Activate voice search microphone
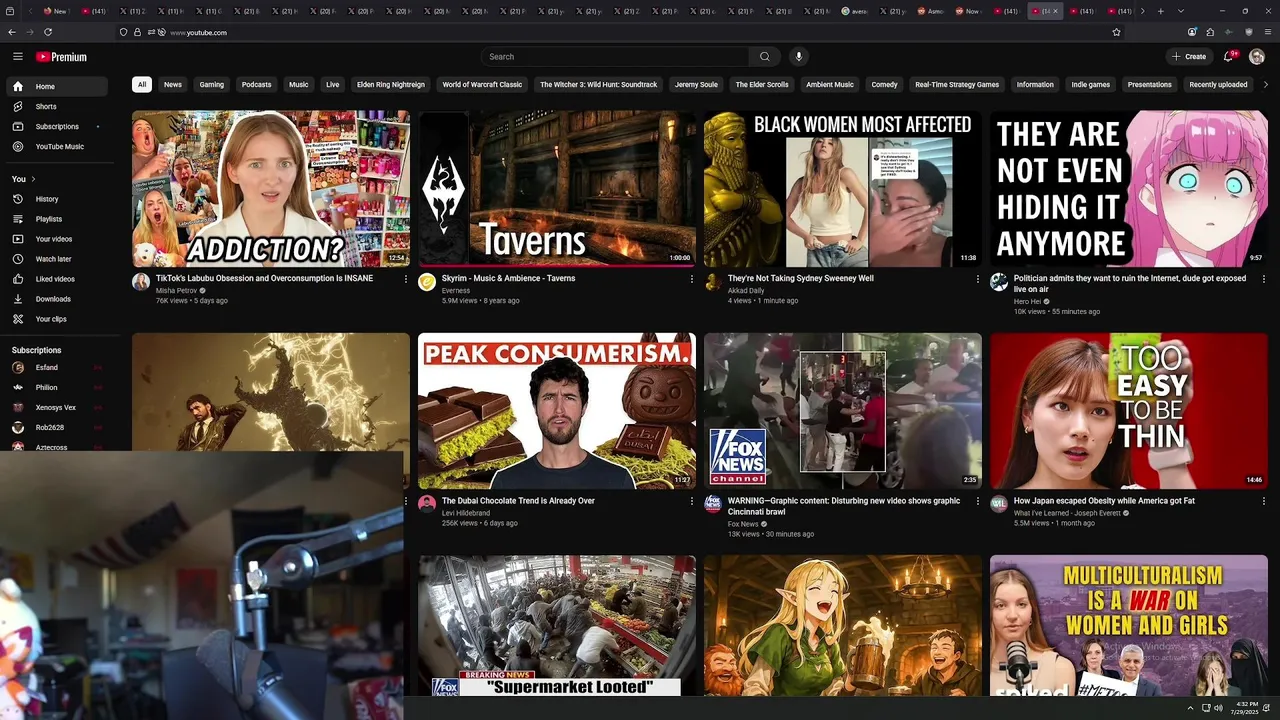The height and width of the screenshot is (720, 1280). [798, 57]
